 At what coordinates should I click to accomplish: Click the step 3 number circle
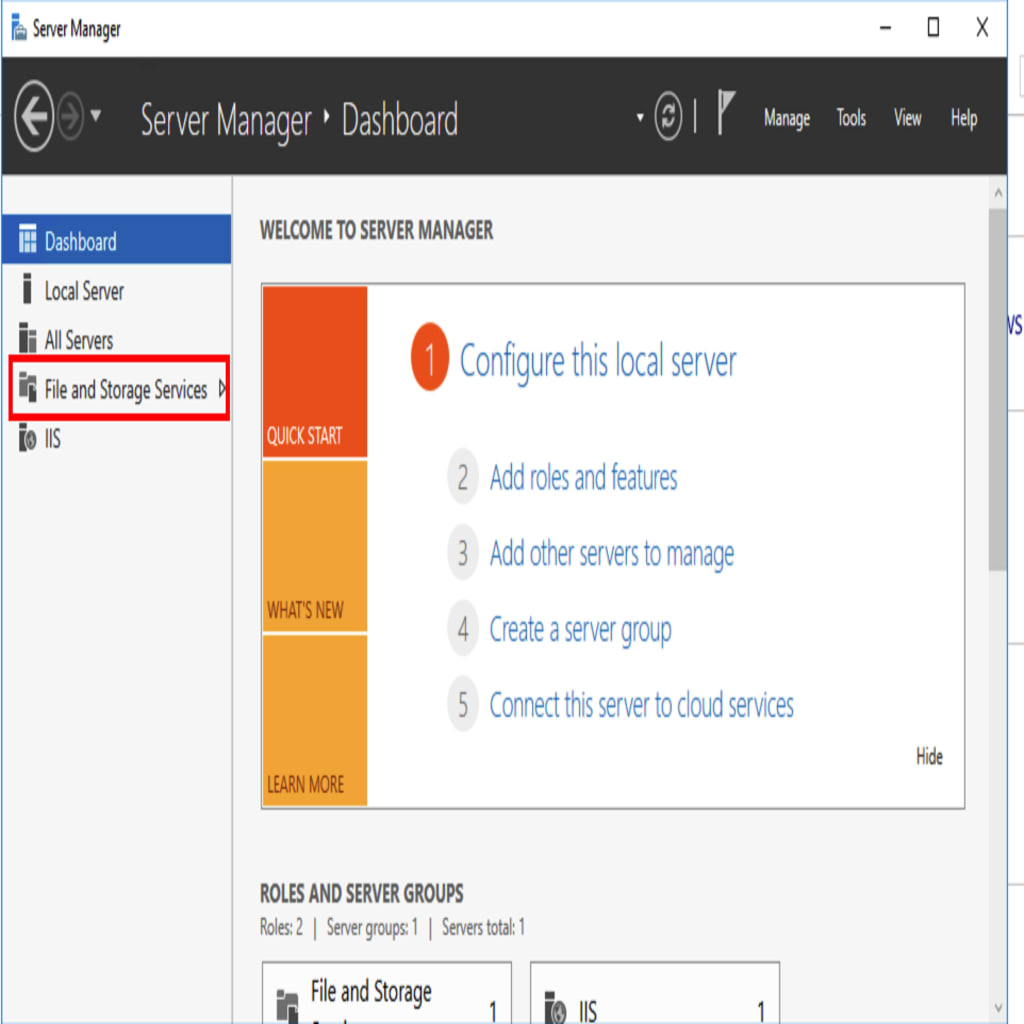[463, 552]
